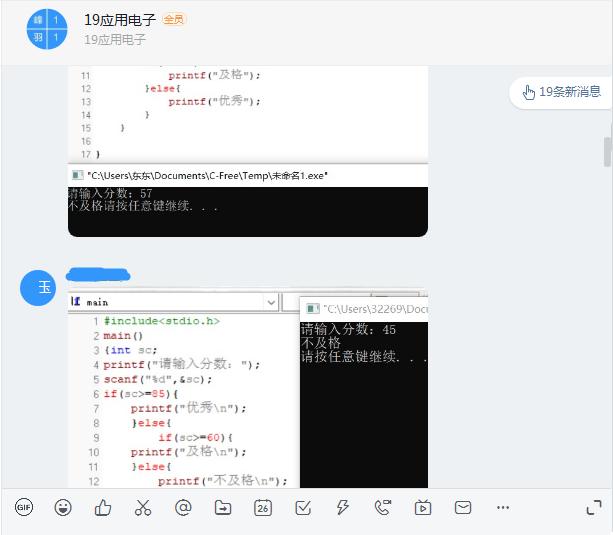Send a thumbs-up like
Screen dimensions: 613x535
(103, 508)
